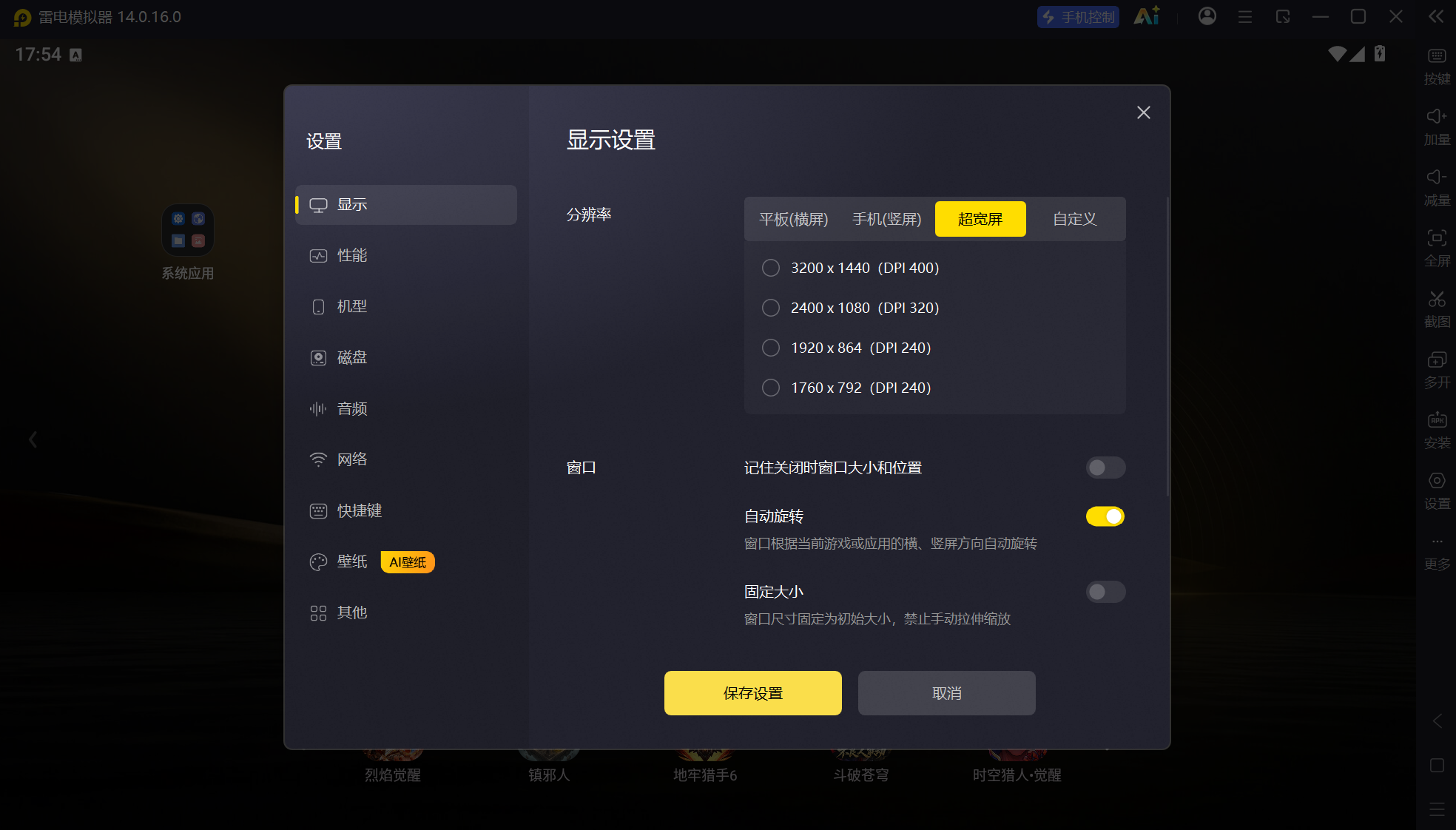The width and height of the screenshot is (1456, 830).
Task: Disable the 自动旋转 auto-rotate toggle
Action: [x=1105, y=516]
